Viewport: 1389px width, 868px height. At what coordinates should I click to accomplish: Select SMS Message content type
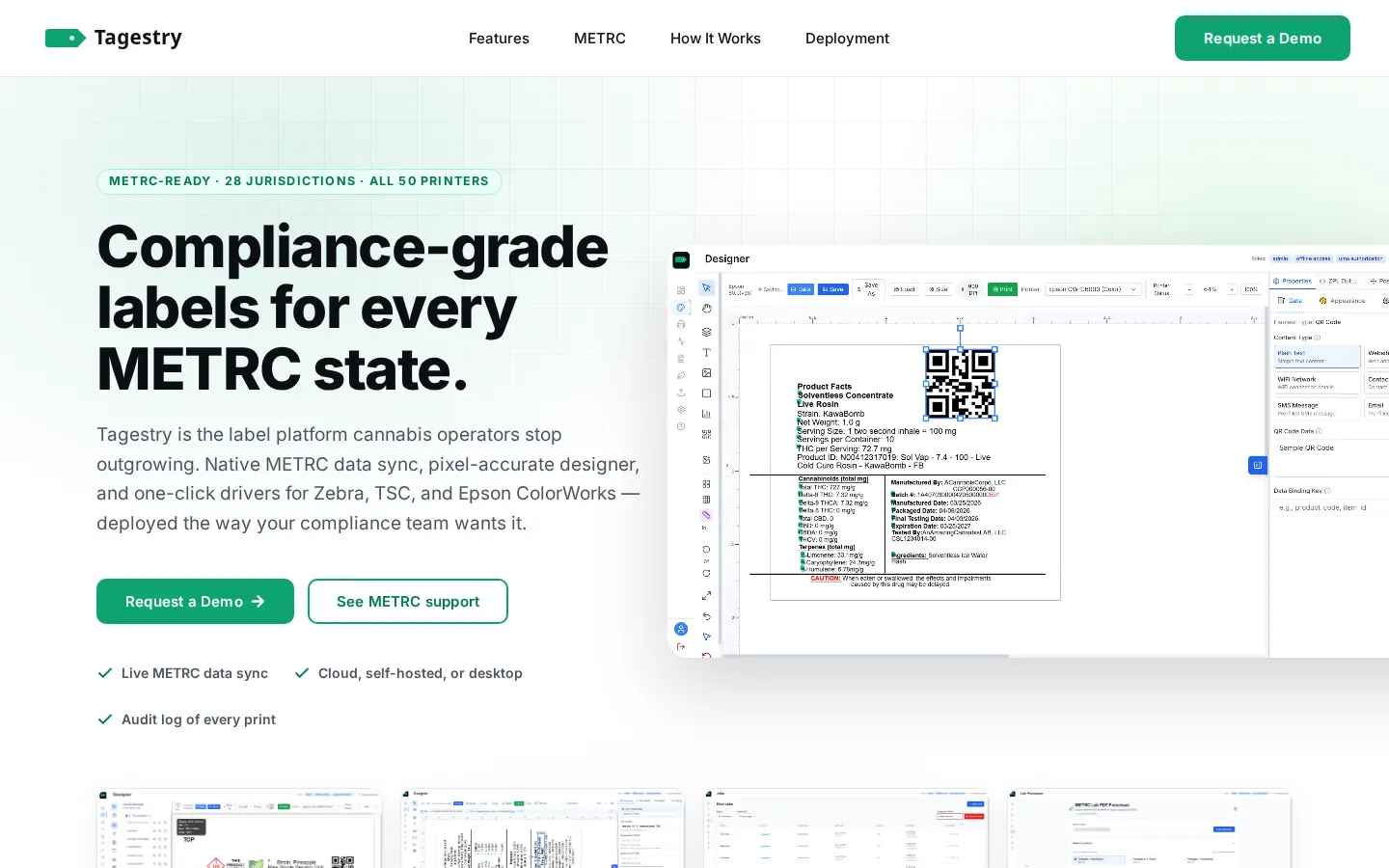[x=1318, y=409]
